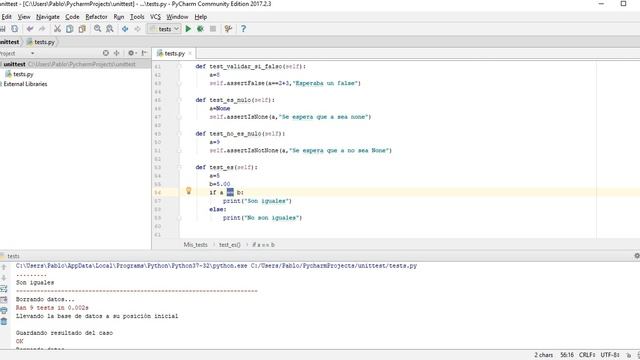The width and height of the screenshot is (640, 360).
Task: Click the Copy icon in toolbar
Action: (x=70, y=29)
